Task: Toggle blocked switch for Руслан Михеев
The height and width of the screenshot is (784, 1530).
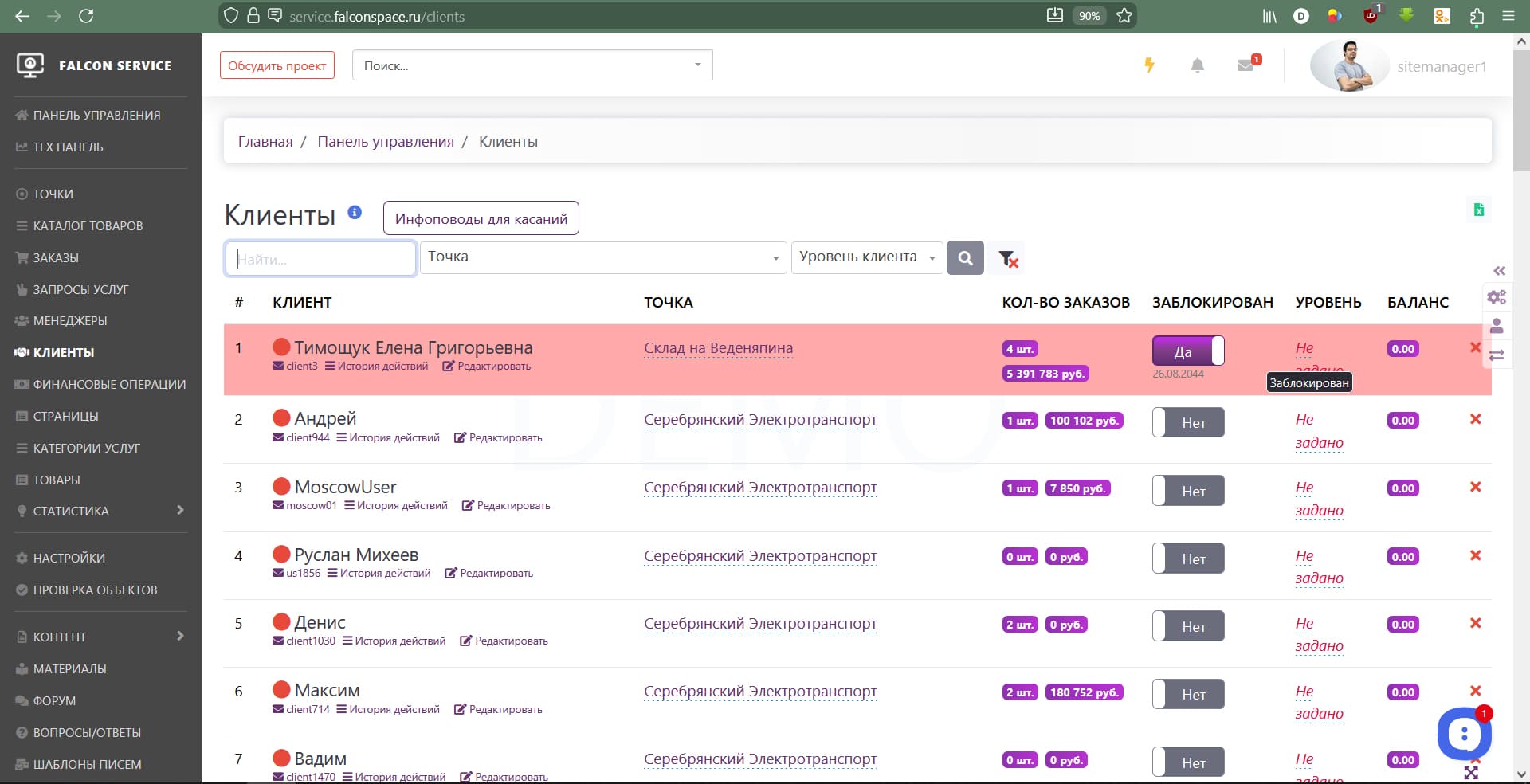Action: click(1187, 559)
